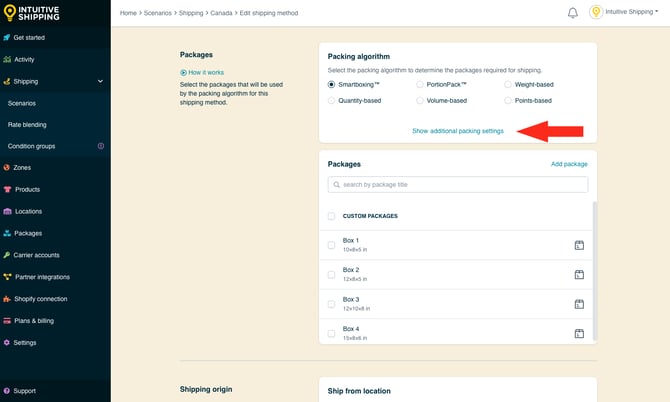670x402 pixels.
Task: Click the How it works play icon
Action: (183, 73)
